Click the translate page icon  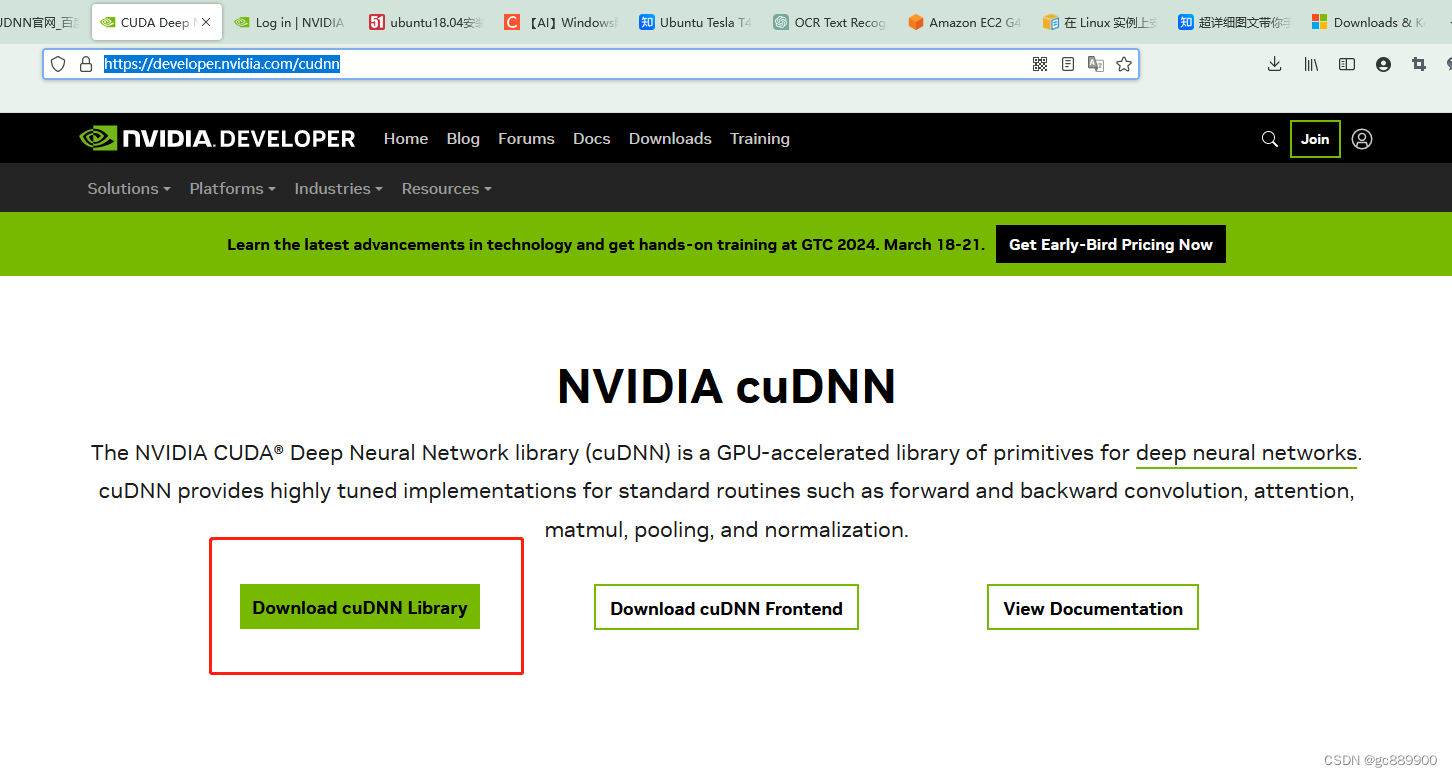1096,64
